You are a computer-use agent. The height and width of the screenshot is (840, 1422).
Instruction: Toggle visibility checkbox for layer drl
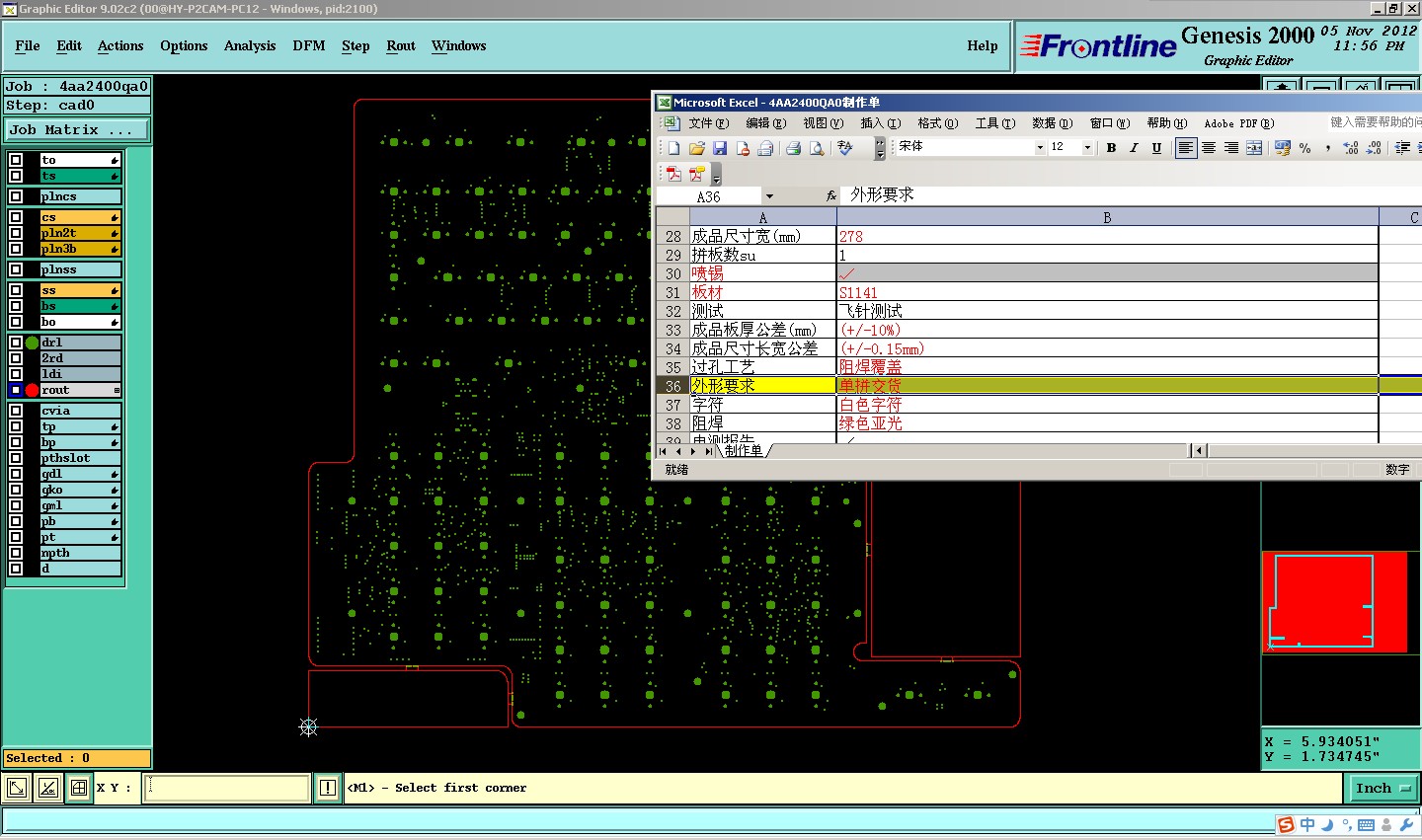point(16,343)
